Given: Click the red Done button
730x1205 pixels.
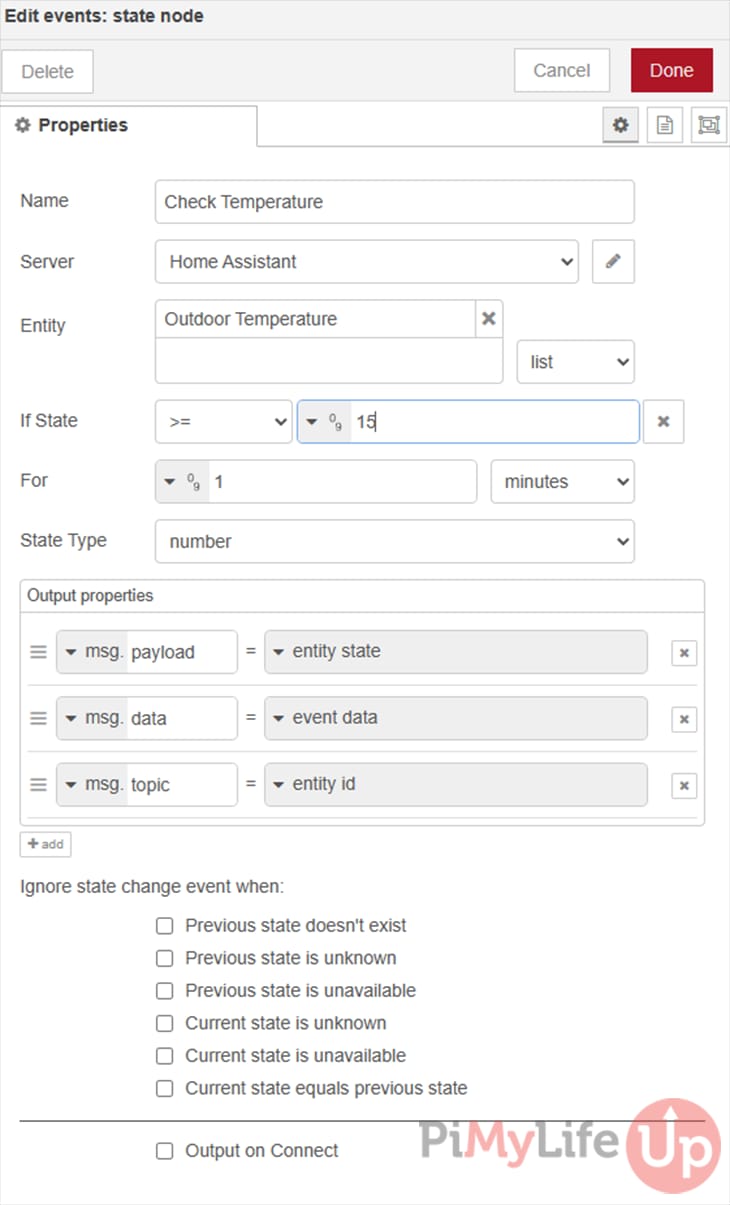Looking at the screenshot, I should pos(671,71).
